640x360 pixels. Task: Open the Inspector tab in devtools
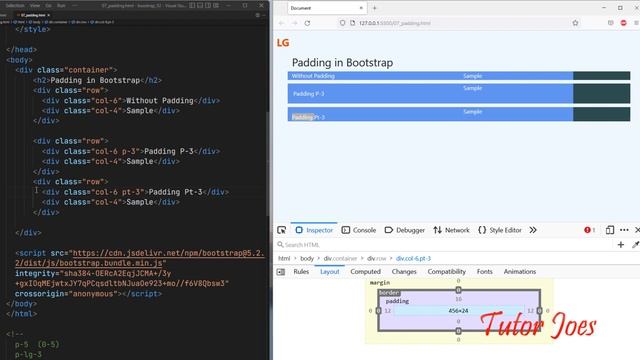[x=314, y=230]
